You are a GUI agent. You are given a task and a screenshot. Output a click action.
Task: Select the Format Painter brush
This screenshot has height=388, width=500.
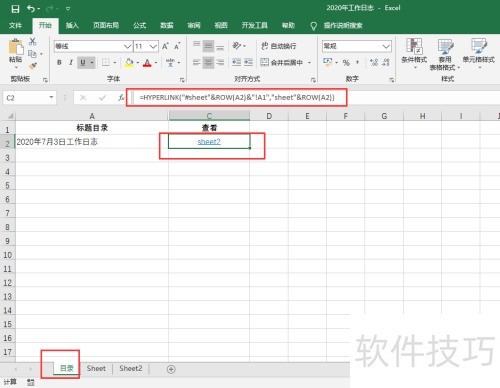[x=33, y=66]
